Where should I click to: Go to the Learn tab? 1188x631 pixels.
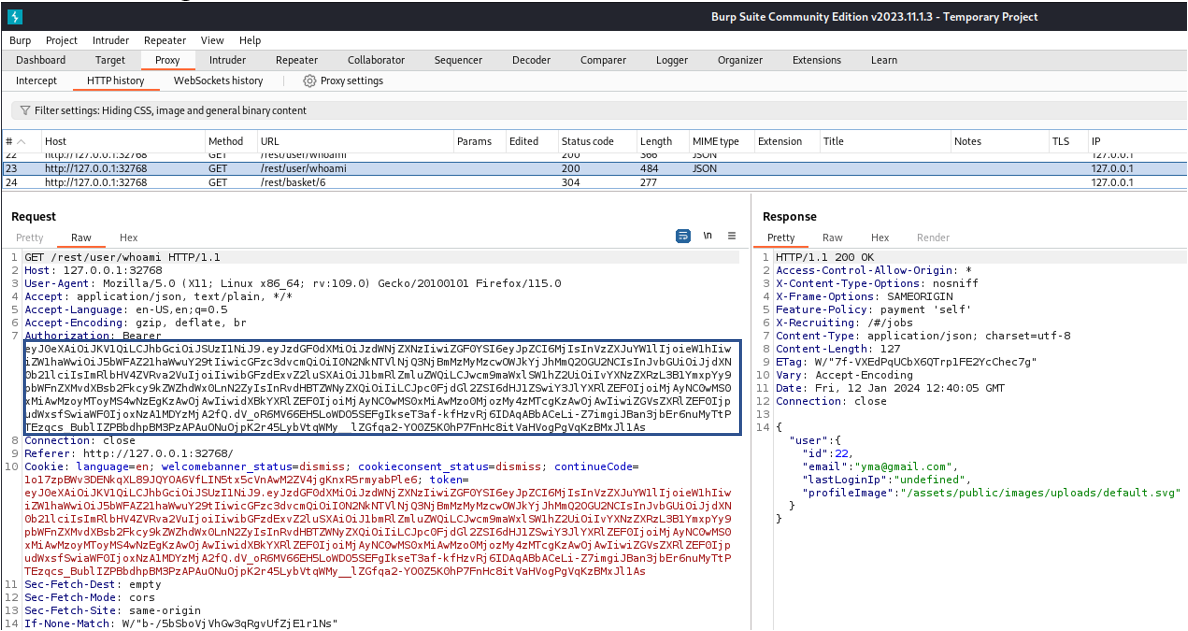[884, 60]
